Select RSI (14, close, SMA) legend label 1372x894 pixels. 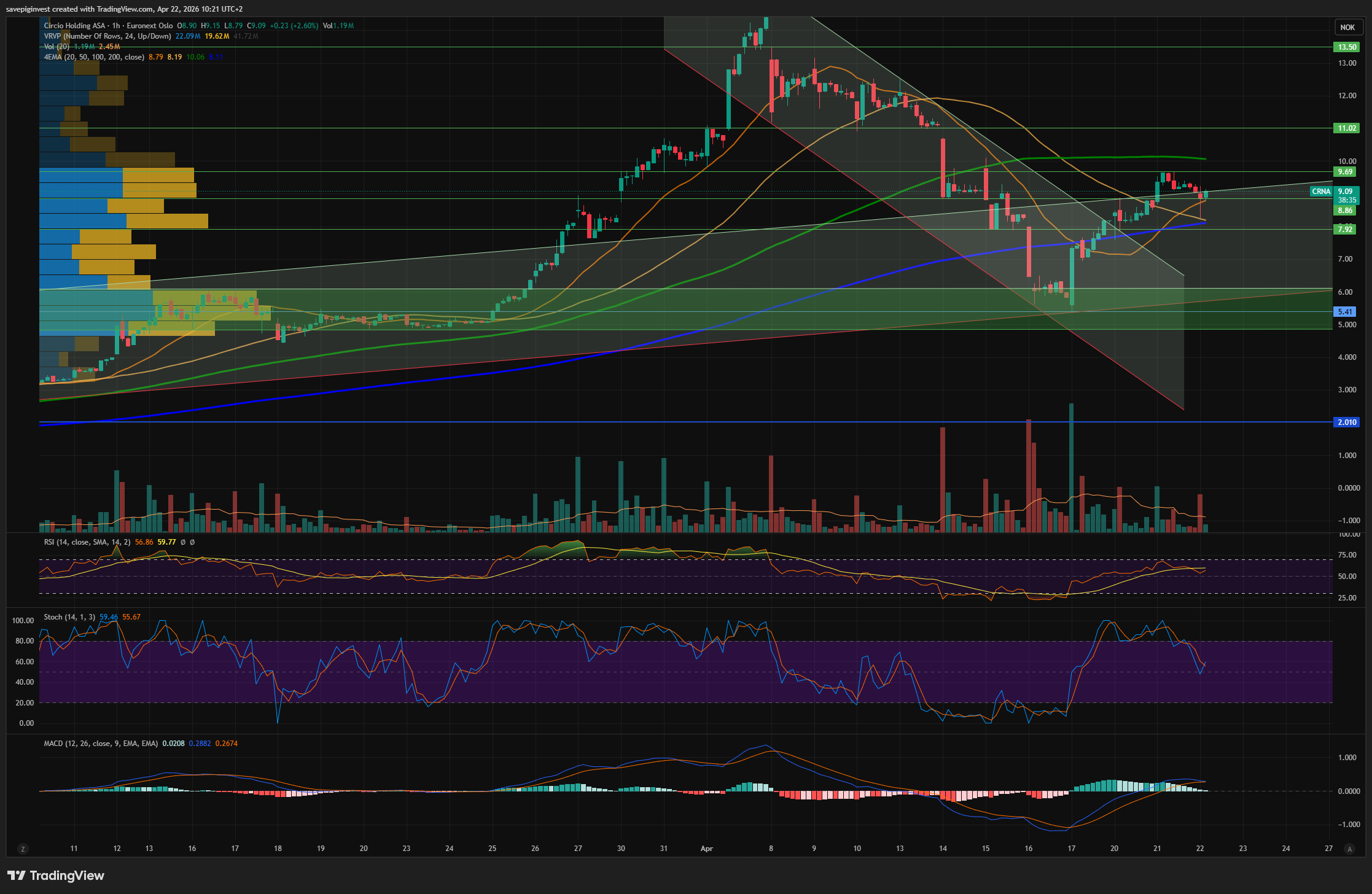coord(87,542)
